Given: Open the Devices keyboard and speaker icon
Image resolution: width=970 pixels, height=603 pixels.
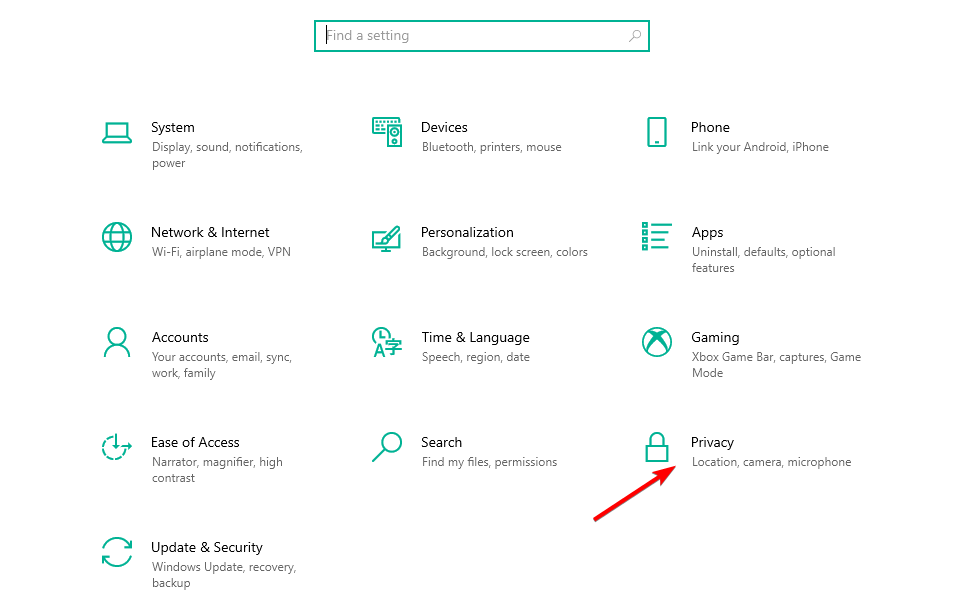Looking at the screenshot, I should [387, 132].
